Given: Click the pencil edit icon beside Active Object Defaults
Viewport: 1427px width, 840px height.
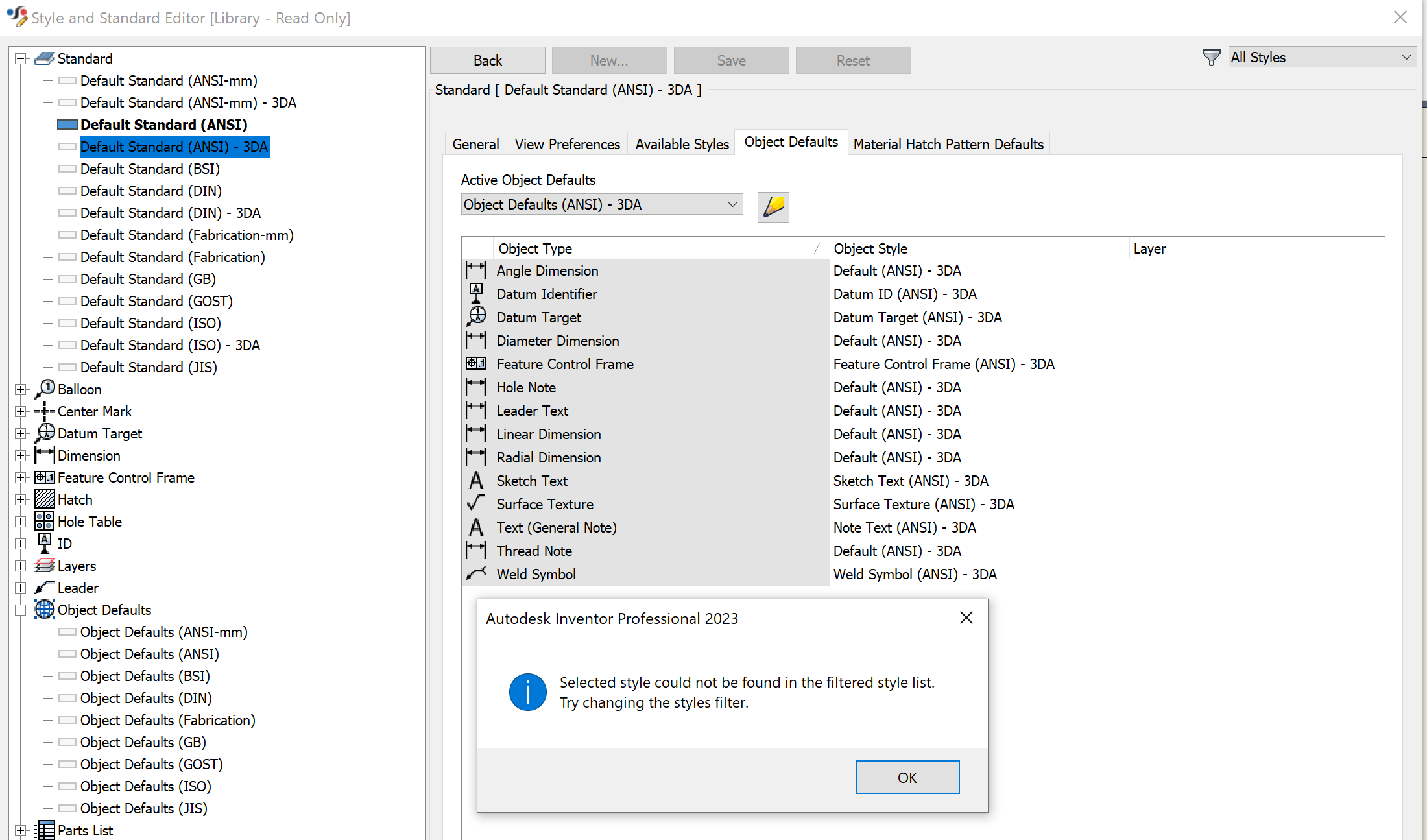Looking at the screenshot, I should click(773, 207).
